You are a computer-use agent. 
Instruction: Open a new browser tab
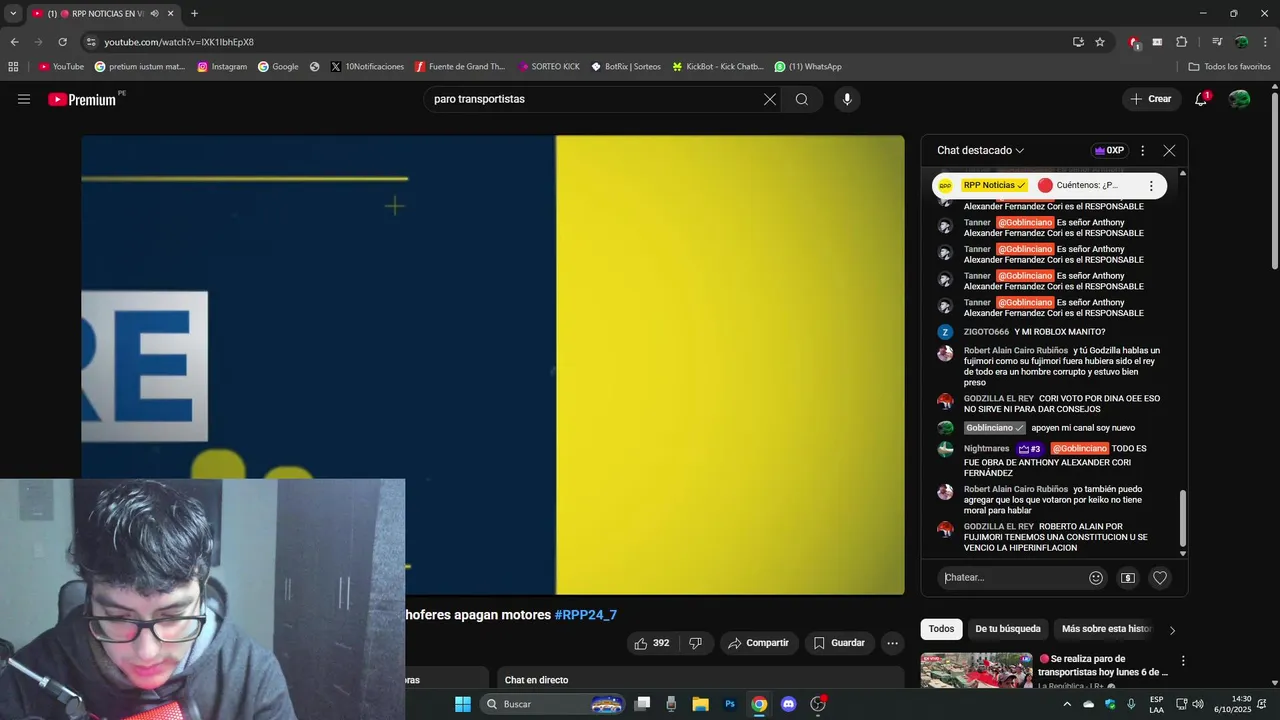(x=194, y=13)
